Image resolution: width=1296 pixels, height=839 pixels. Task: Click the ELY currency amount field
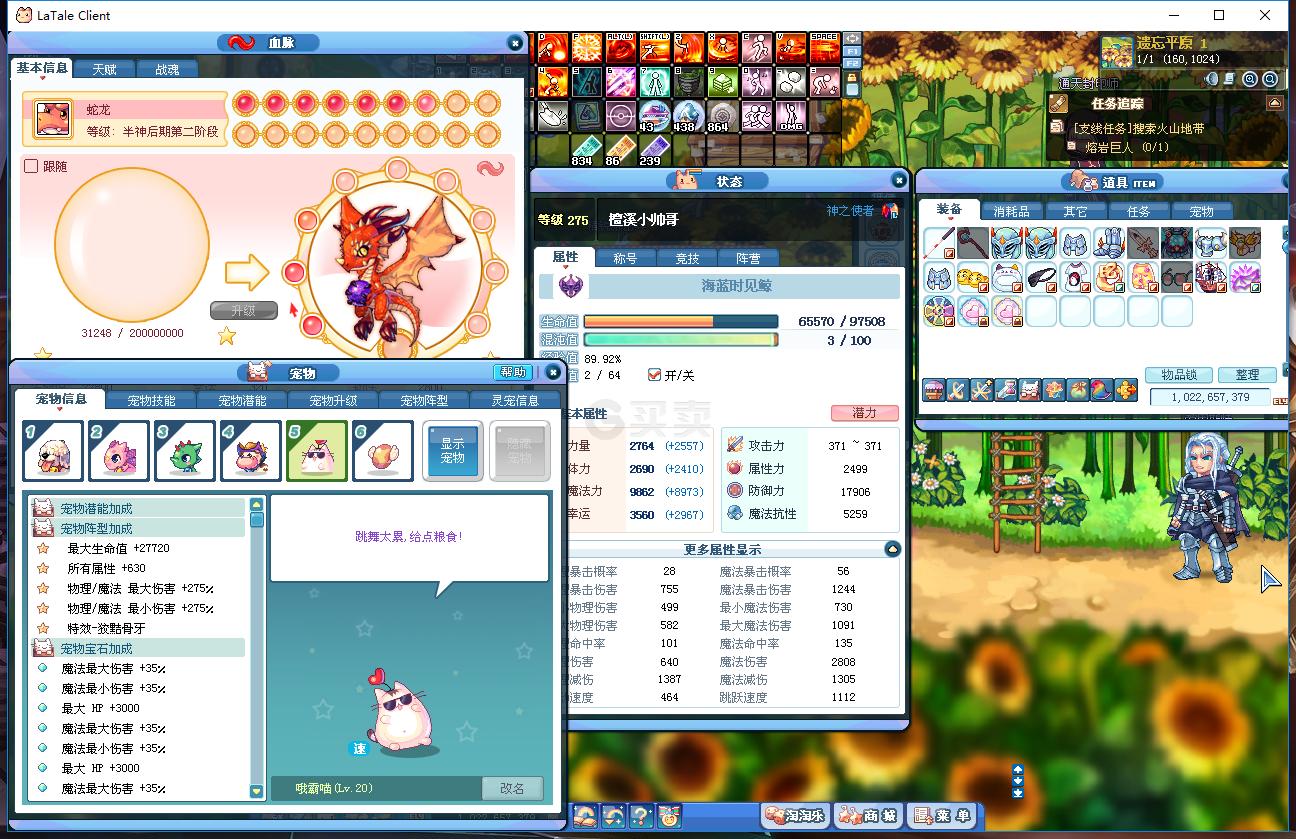(1209, 397)
